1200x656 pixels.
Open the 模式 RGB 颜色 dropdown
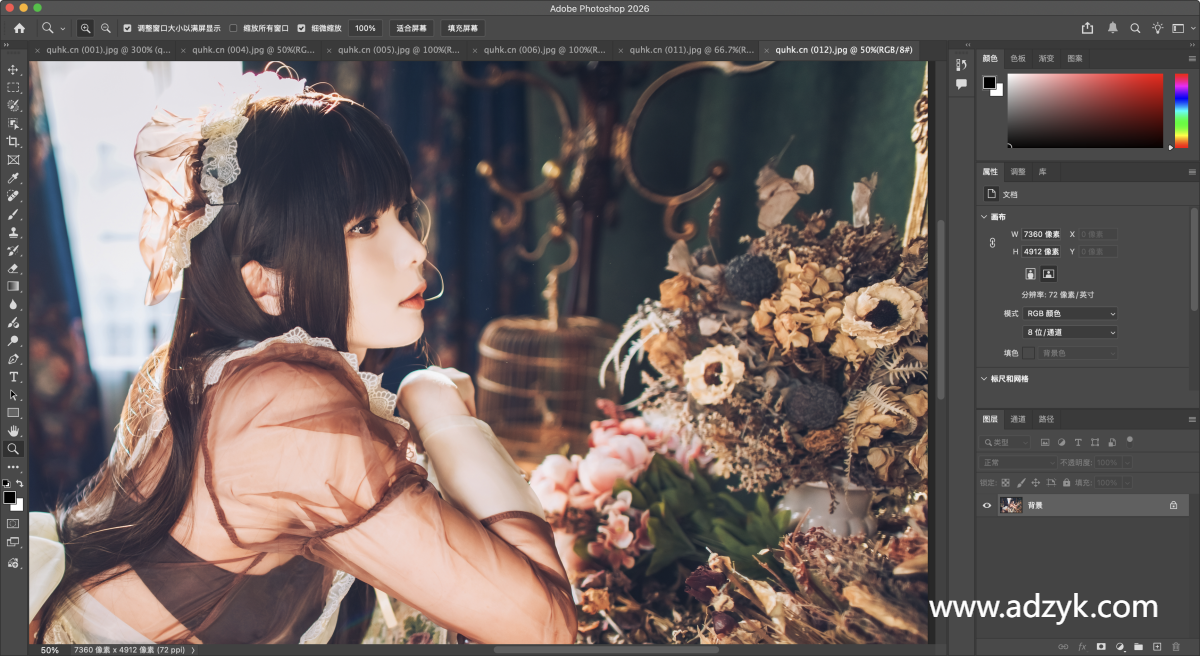(1070, 314)
